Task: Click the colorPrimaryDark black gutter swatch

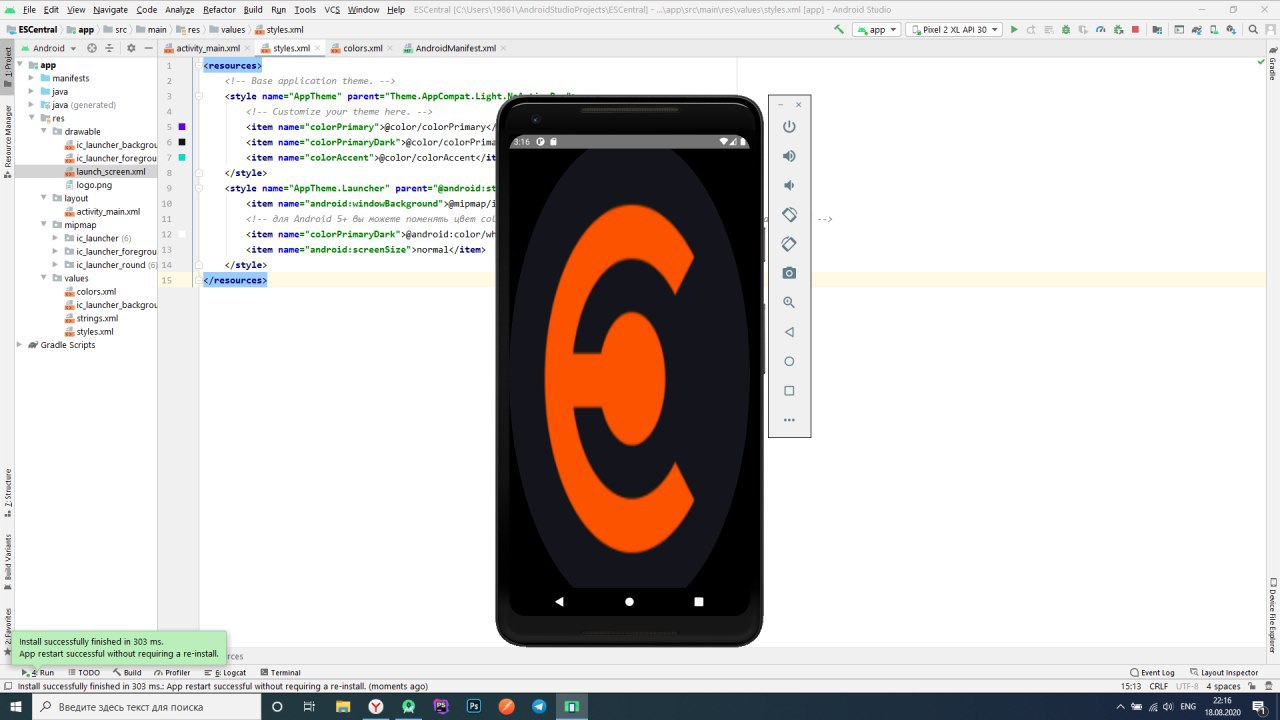Action: [x=182, y=142]
